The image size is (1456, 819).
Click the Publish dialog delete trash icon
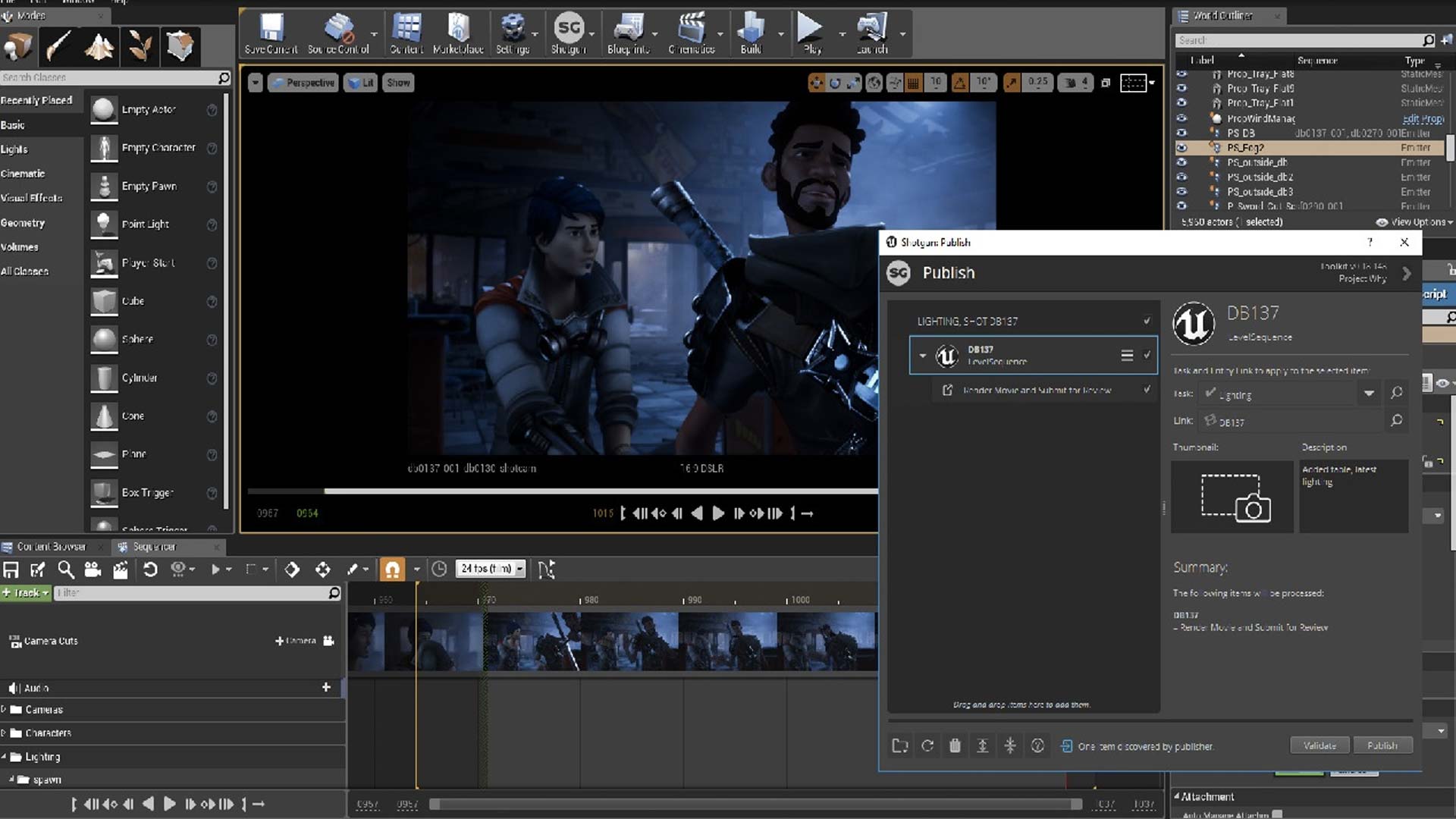(x=955, y=746)
